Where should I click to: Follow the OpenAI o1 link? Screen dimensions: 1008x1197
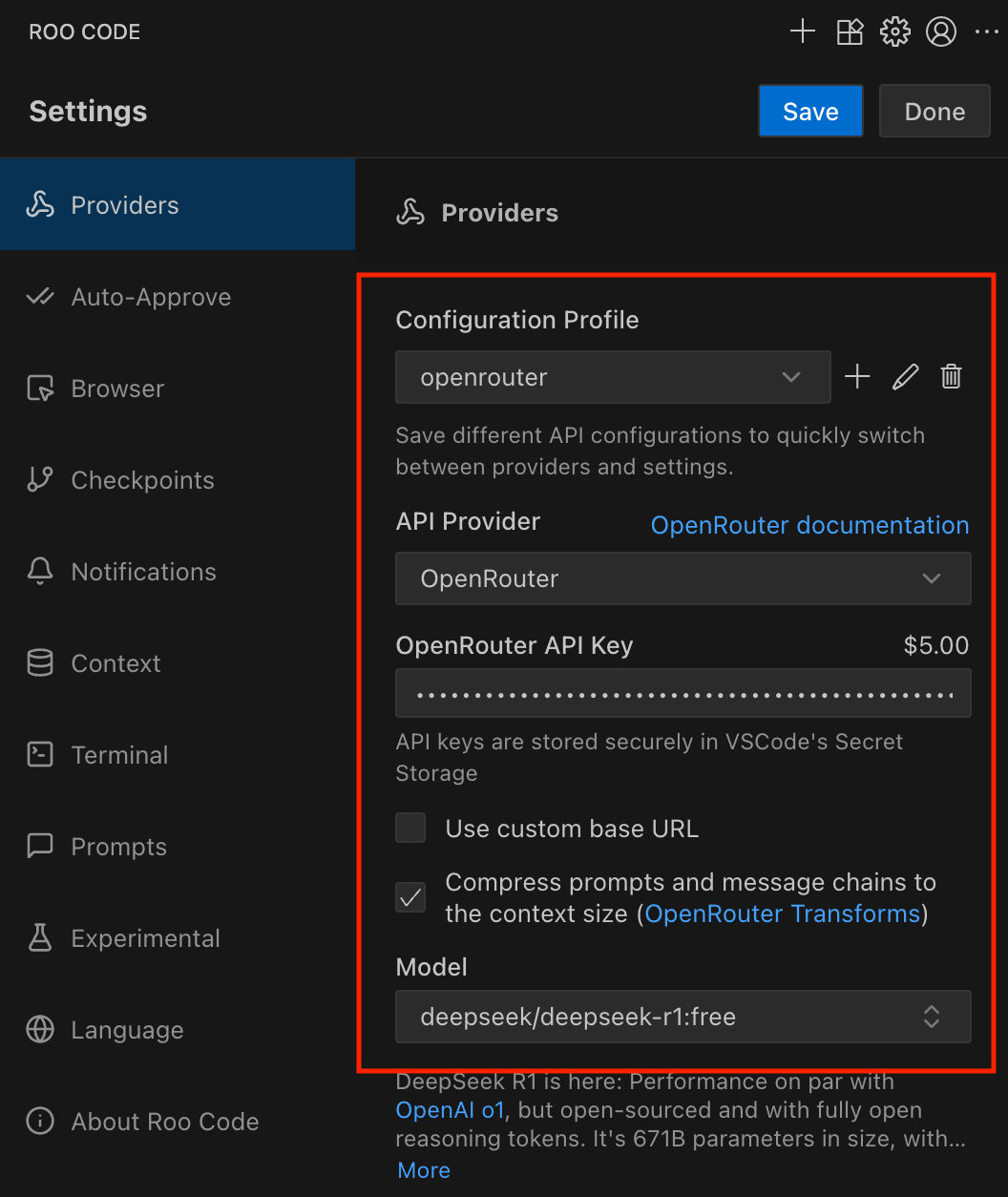tap(450, 1110)
